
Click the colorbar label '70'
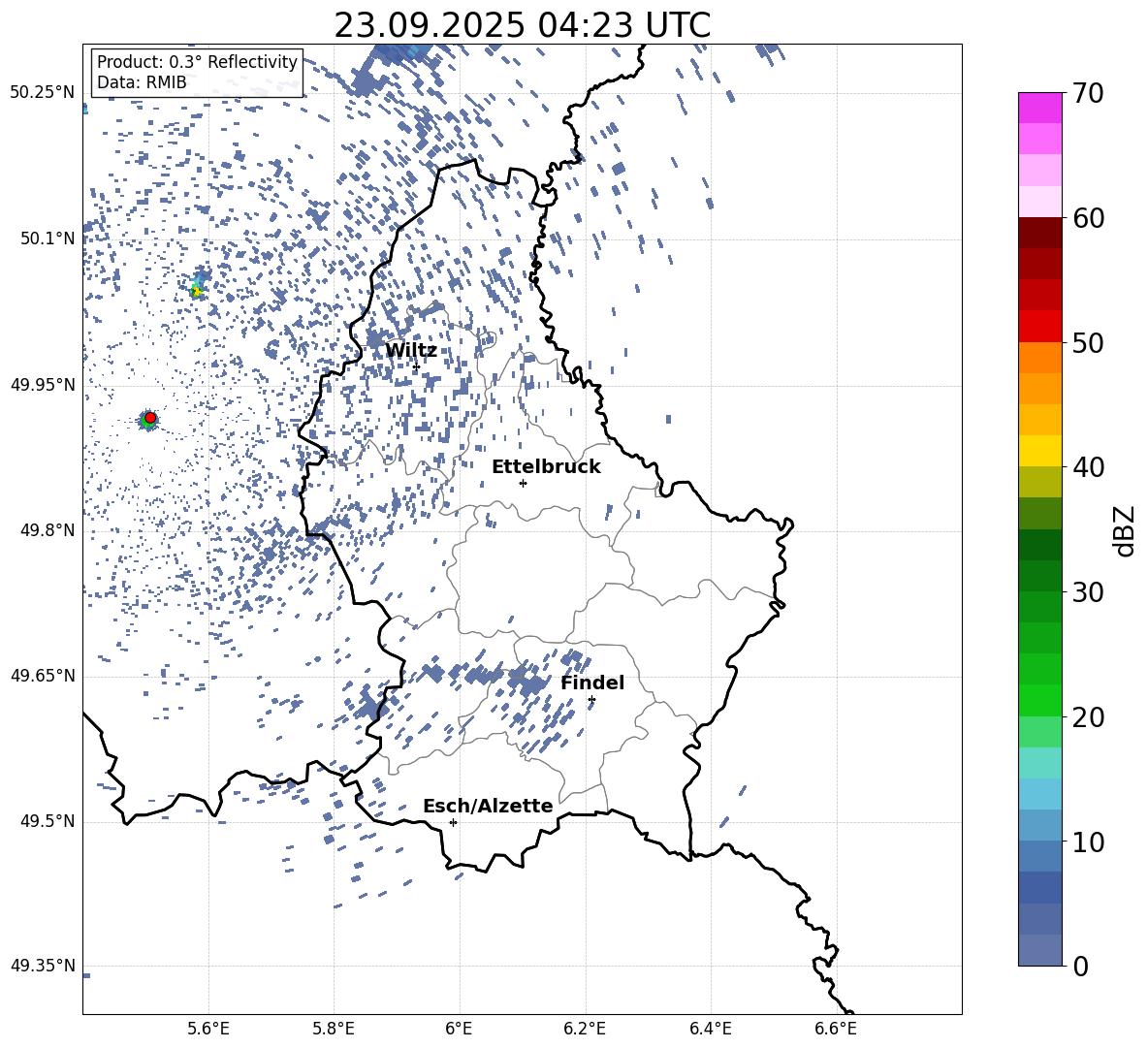click(1088, 93)
